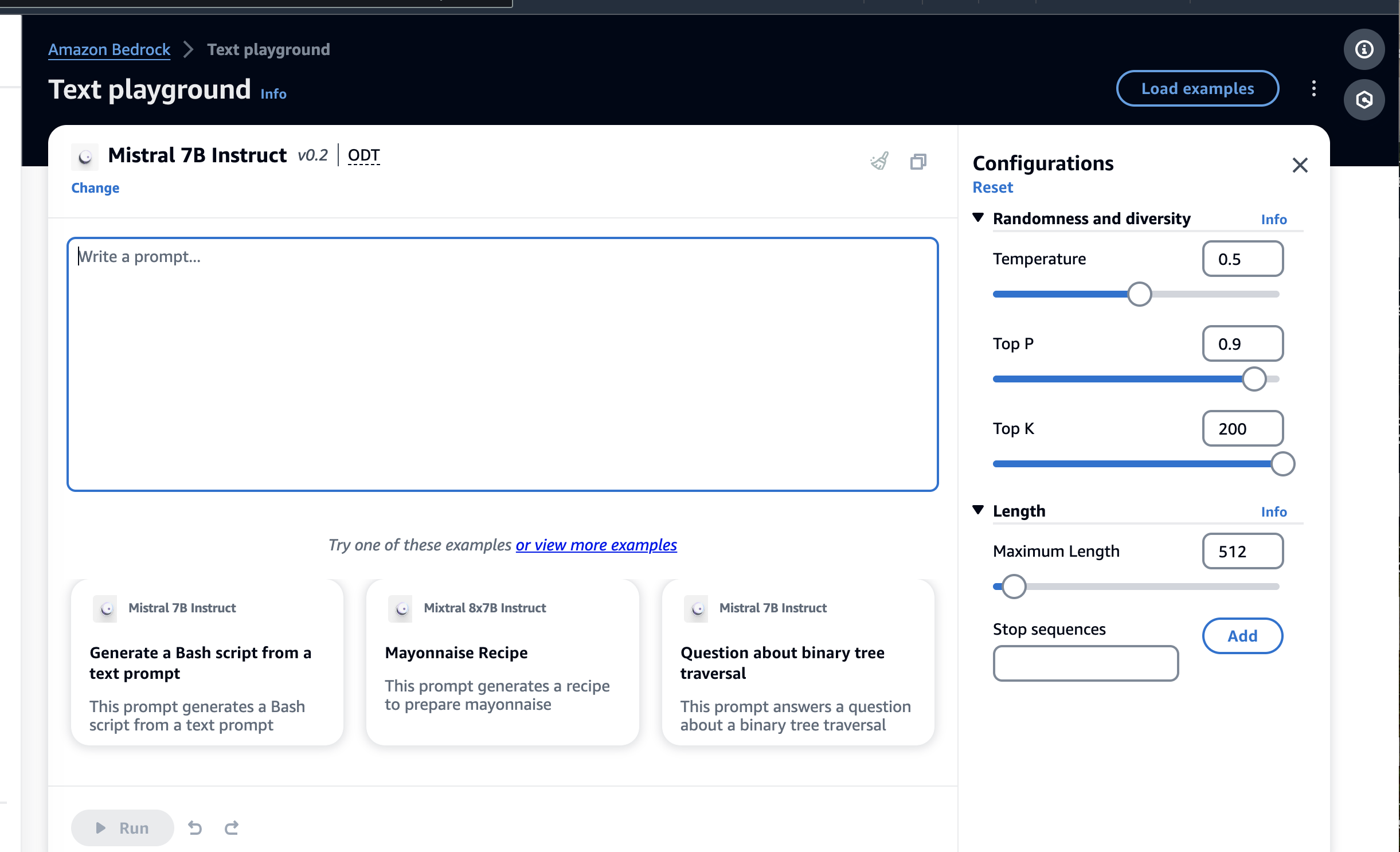Click the compare mode icon
1400x852 pixels.
pyautogui.click(x=918, y=162)
